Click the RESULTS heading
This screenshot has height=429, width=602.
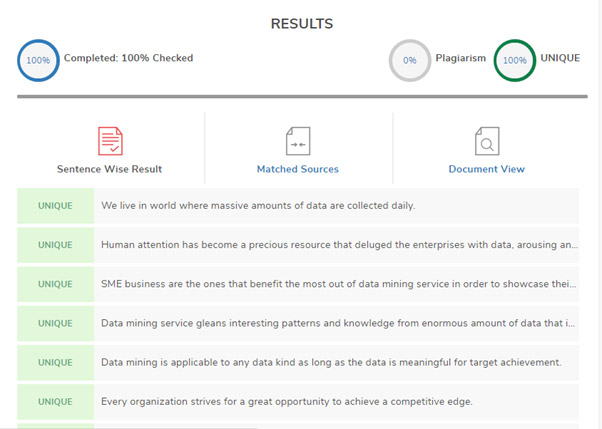302,24
